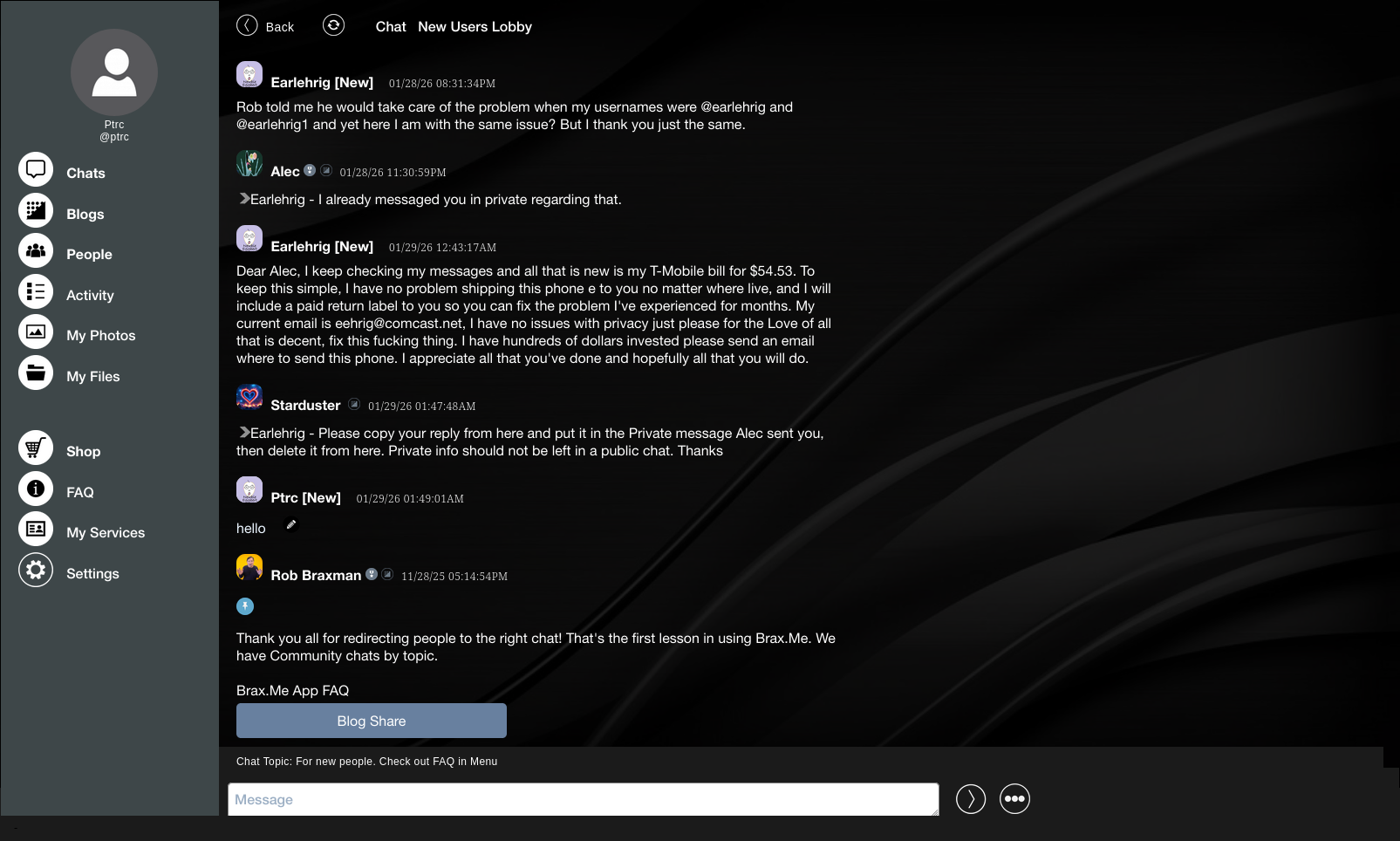Image resolution: width=1400 pixels, height=841 pixels.
Task: Click the large profile avatar of Ptrc
Action: coord(114,72)
